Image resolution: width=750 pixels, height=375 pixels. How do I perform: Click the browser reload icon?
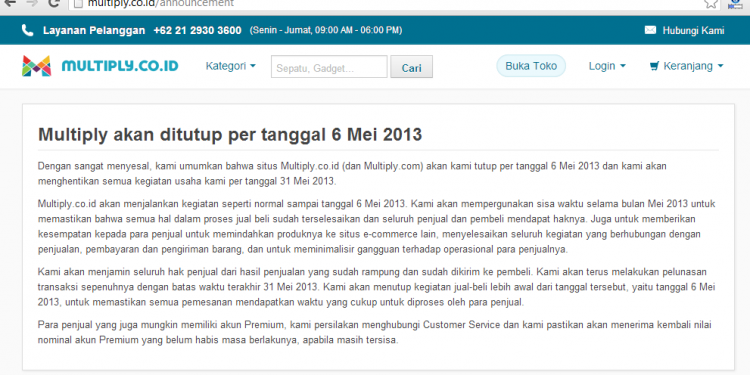54,2
